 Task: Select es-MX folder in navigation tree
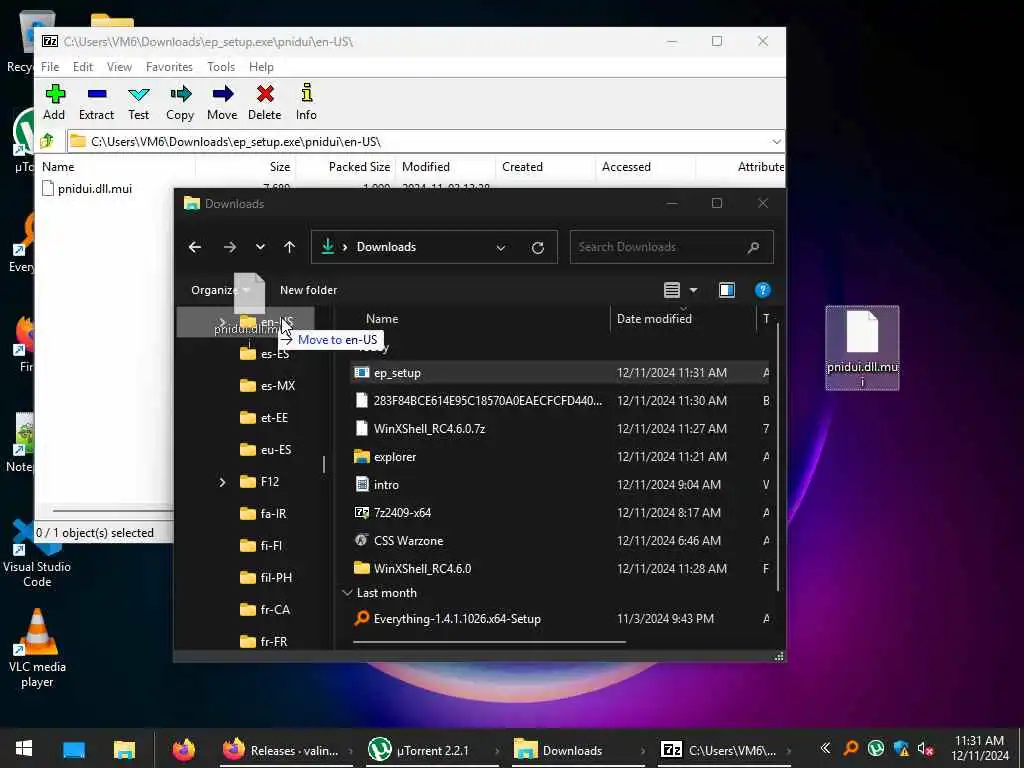[x=268, y=386]
